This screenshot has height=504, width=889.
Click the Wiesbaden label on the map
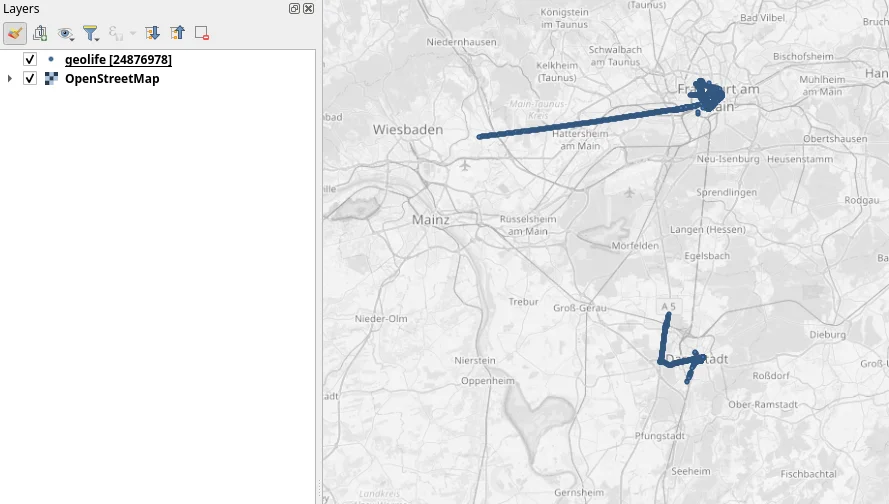click(x=407, y=130)
